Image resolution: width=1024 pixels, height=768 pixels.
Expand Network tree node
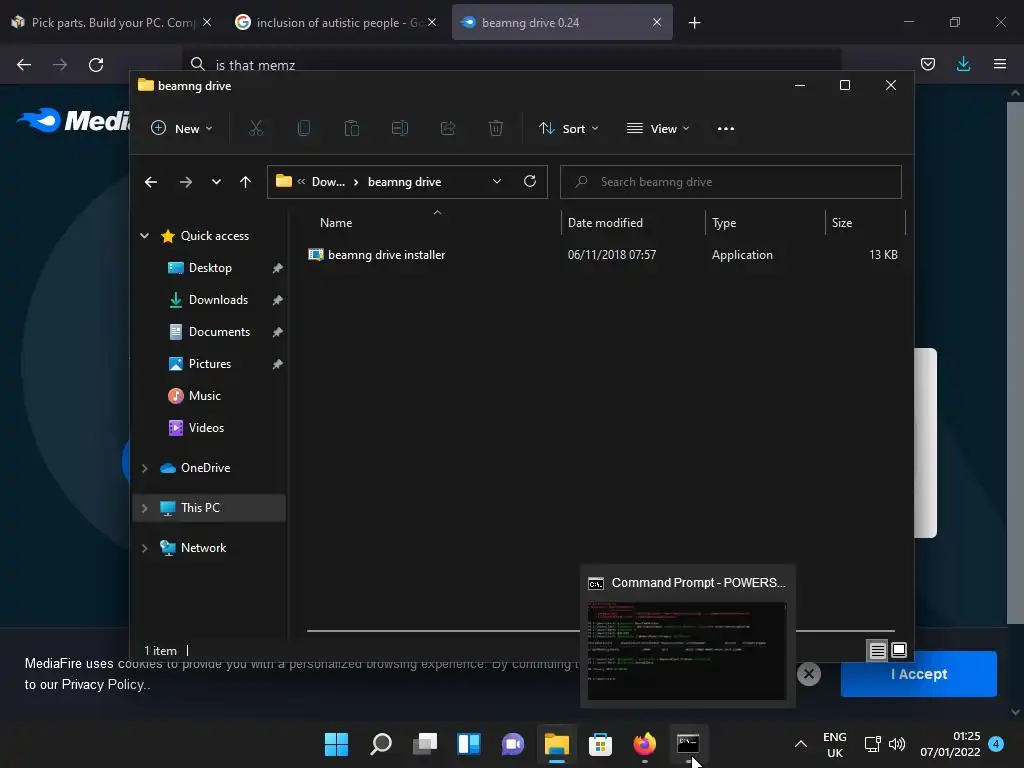coord(144,548)
